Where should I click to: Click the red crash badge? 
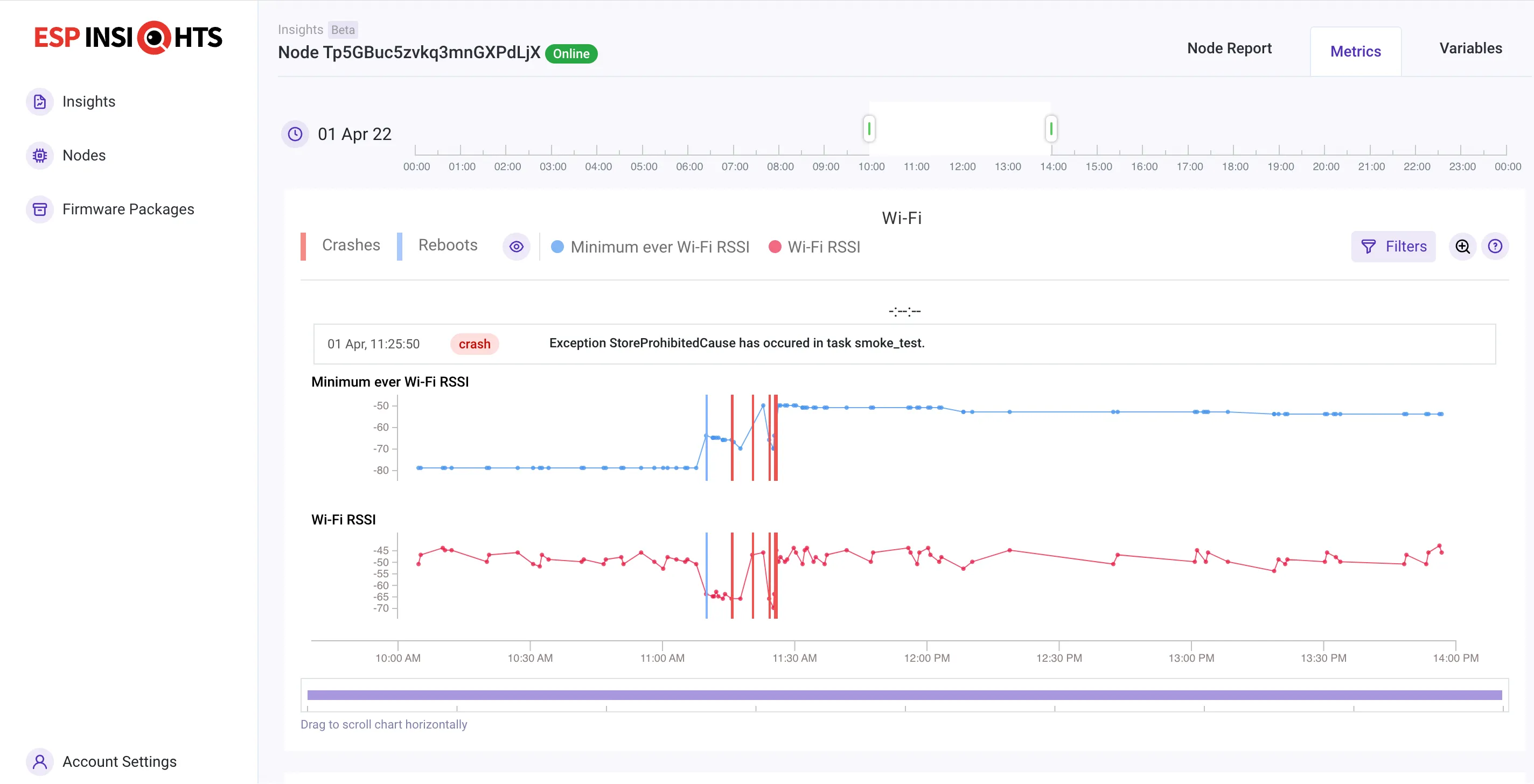474,344
